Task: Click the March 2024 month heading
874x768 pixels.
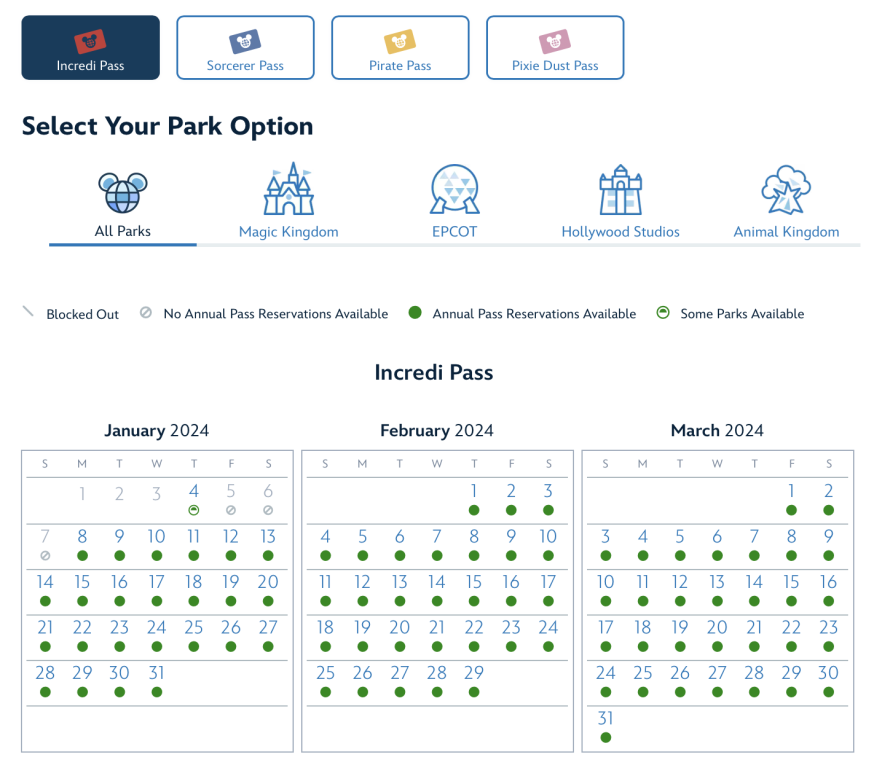Action: pyautogui.click(x=717, y=431)
